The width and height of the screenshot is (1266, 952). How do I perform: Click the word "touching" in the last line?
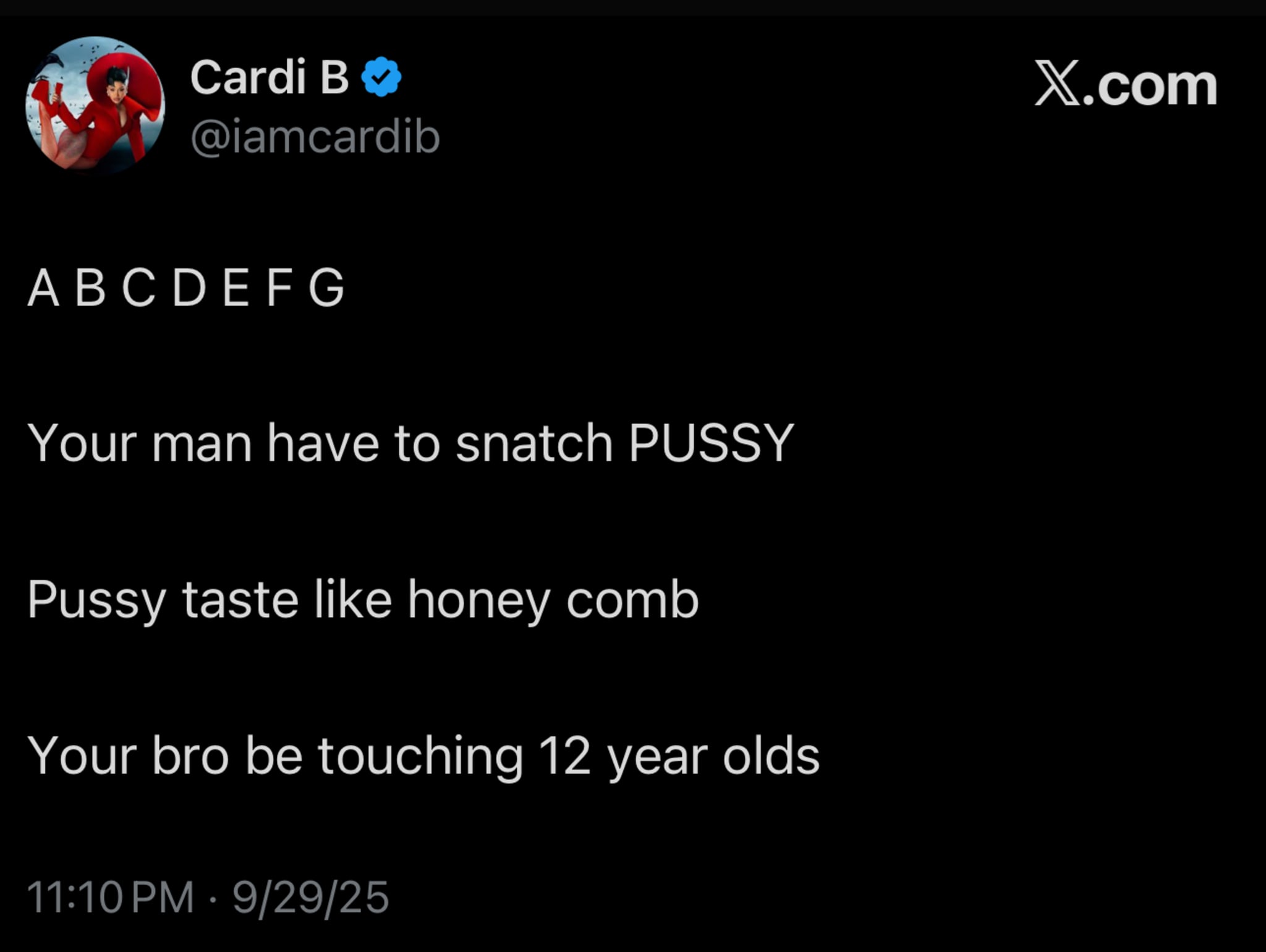tap(420, 755)
